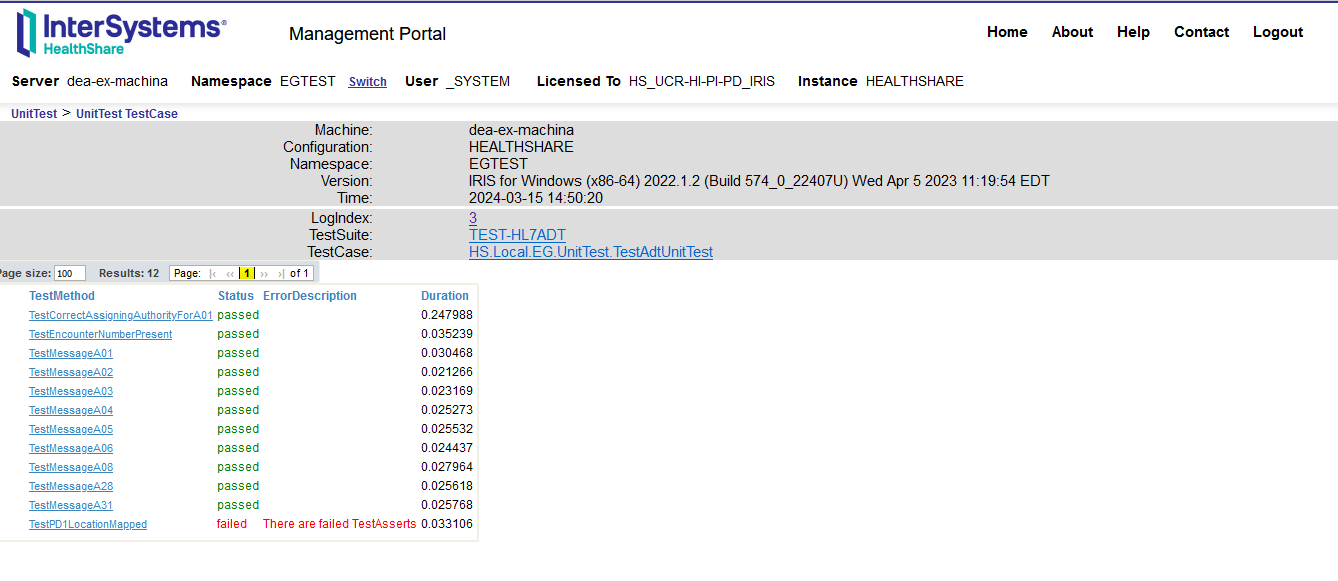This screenshot has width=1338, height=581.
Task: Open the TestEncounterNumberPresent method details
Action: [x=100, y=333]
